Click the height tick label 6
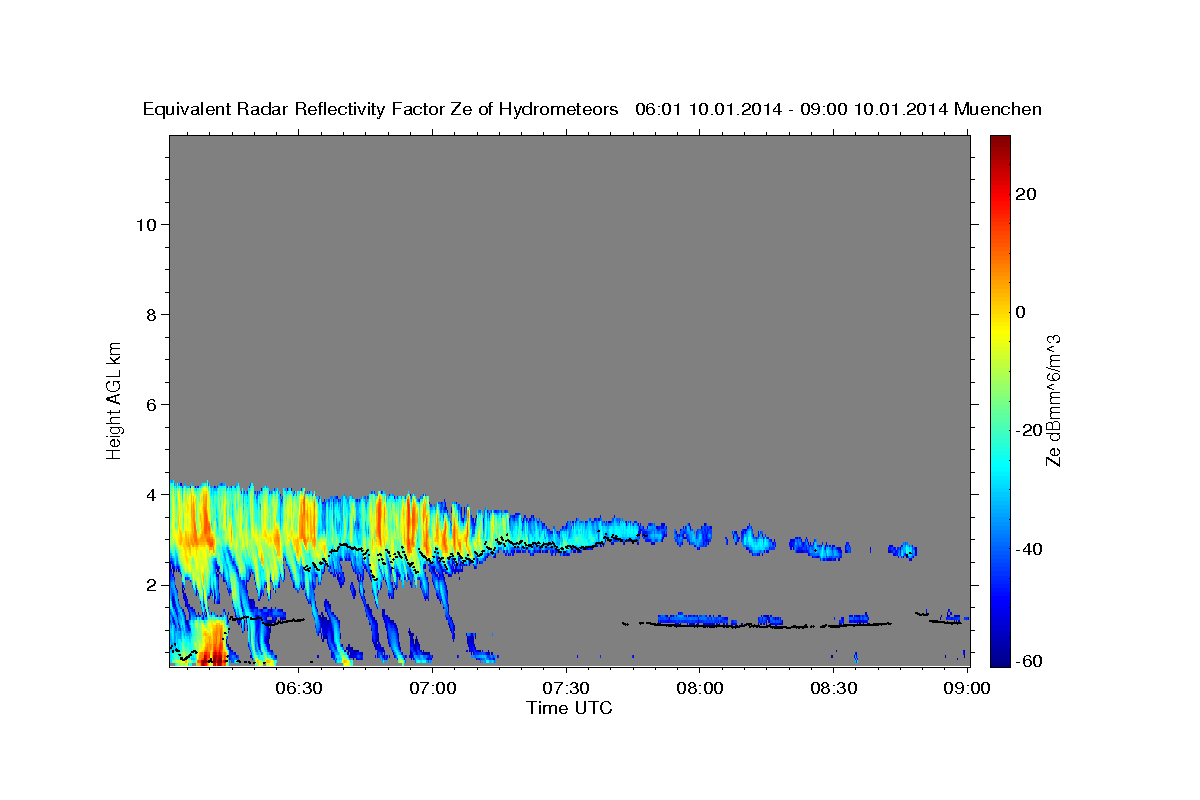 pyautogui.click(x=151, y=404)
